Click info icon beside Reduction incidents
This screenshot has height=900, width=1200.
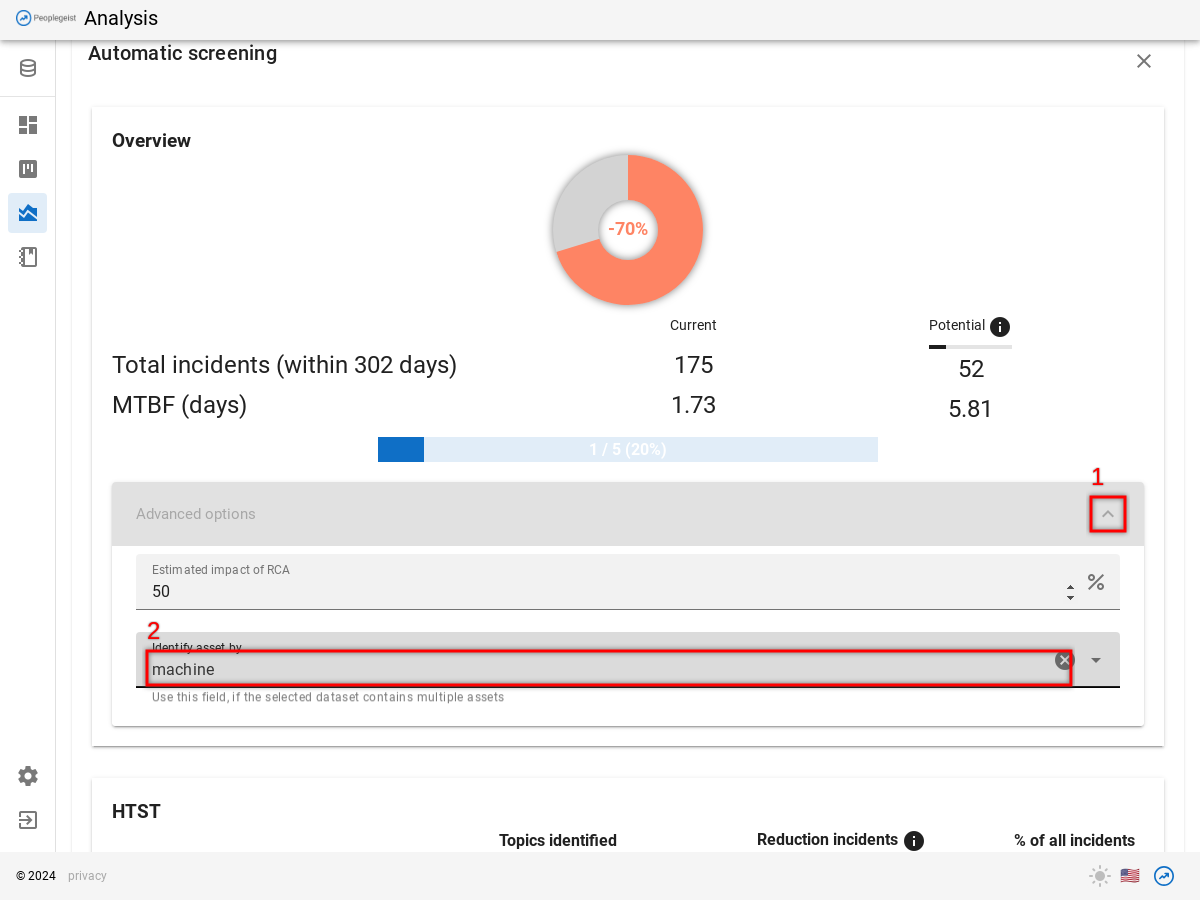point(914,841)
